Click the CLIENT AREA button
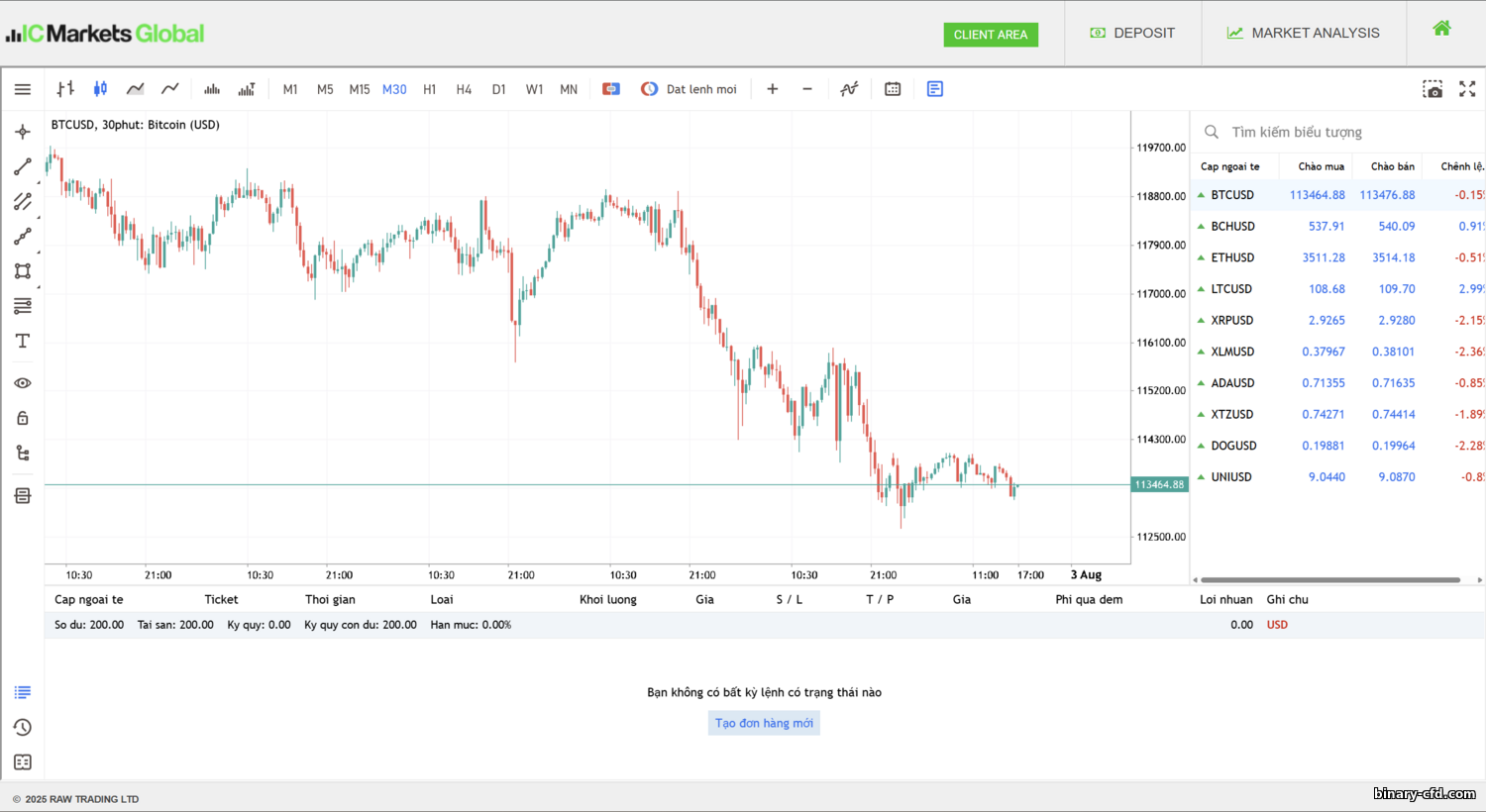Screen dimensions: 1486x812 point(991,35)
